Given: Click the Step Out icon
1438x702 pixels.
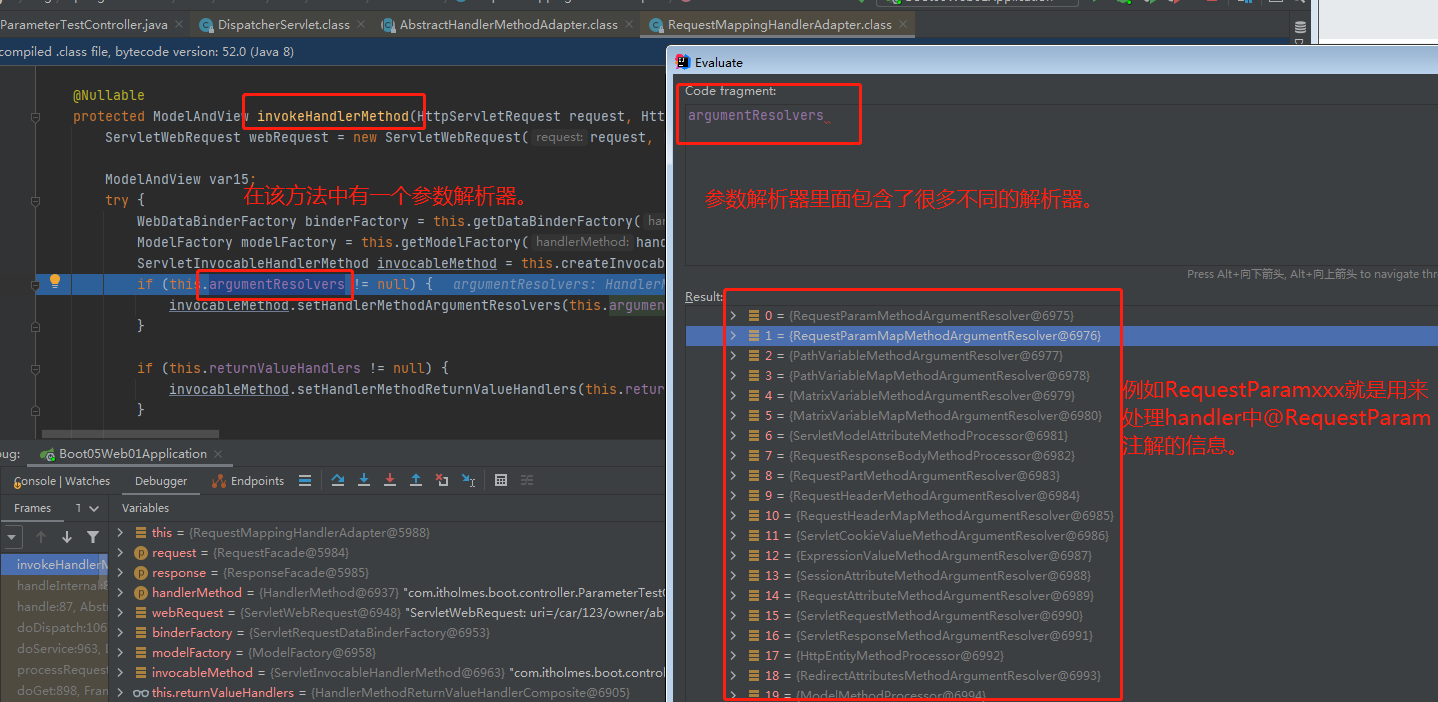Looking at the screenshot, I should [415, 480].
